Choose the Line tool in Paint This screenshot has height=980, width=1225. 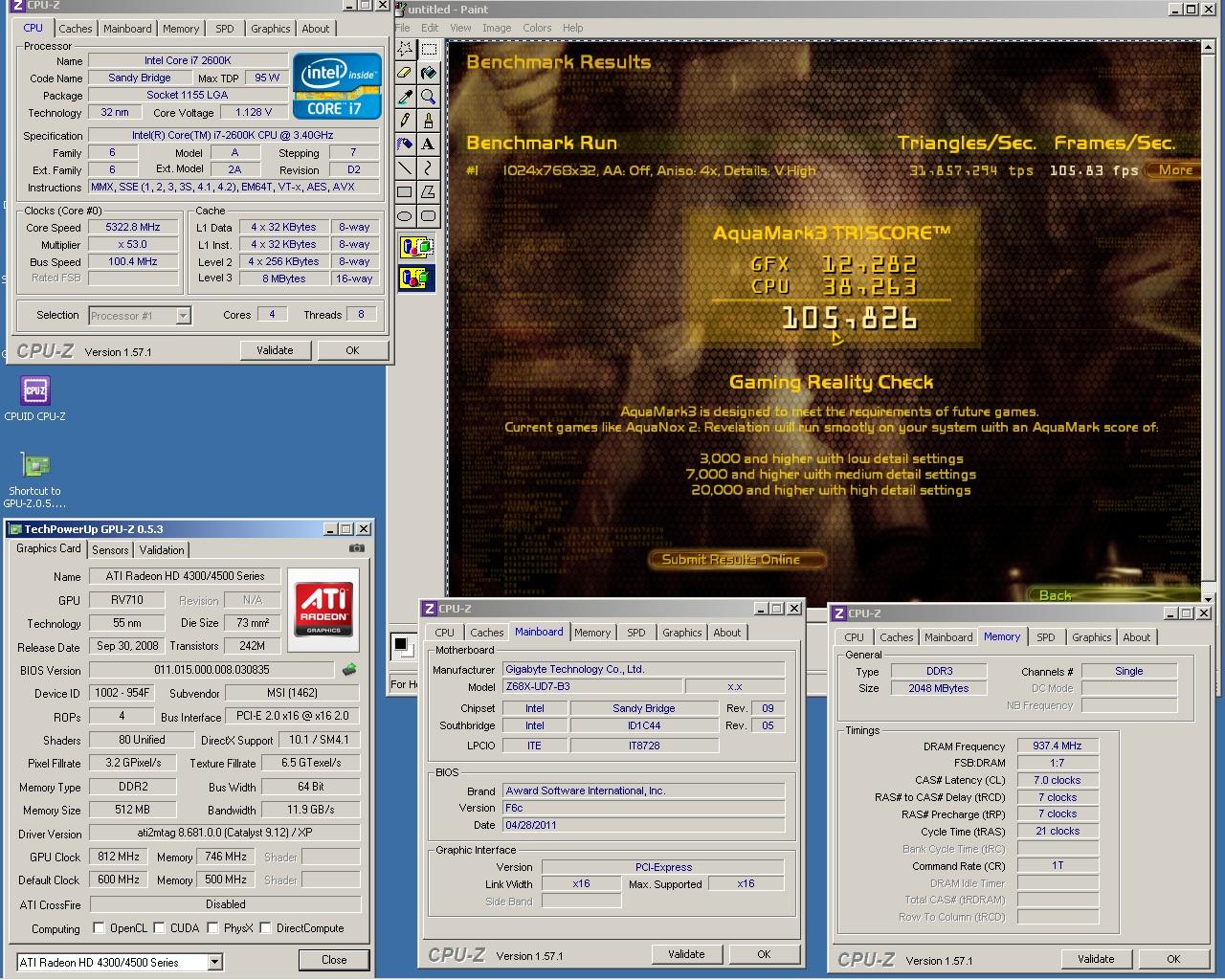point(405,168)
